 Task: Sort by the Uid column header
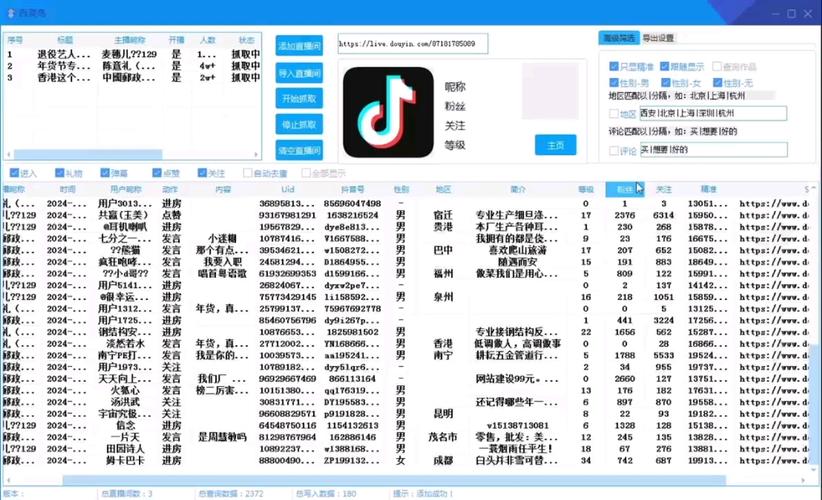[288, 189]
